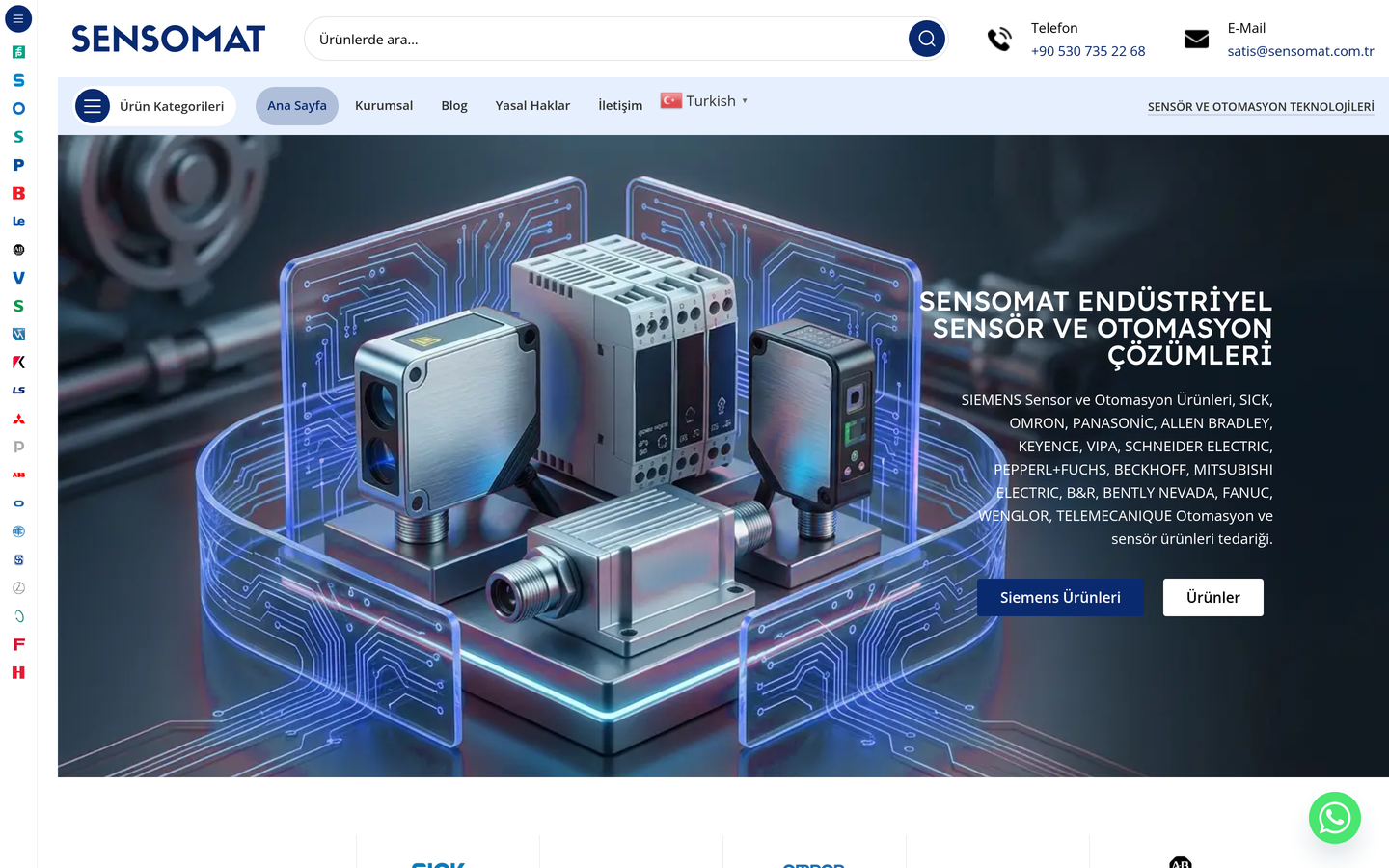The image size is (1389, 868).
Task: Click the e-mail envelope icon
Action: [1196, 39]
